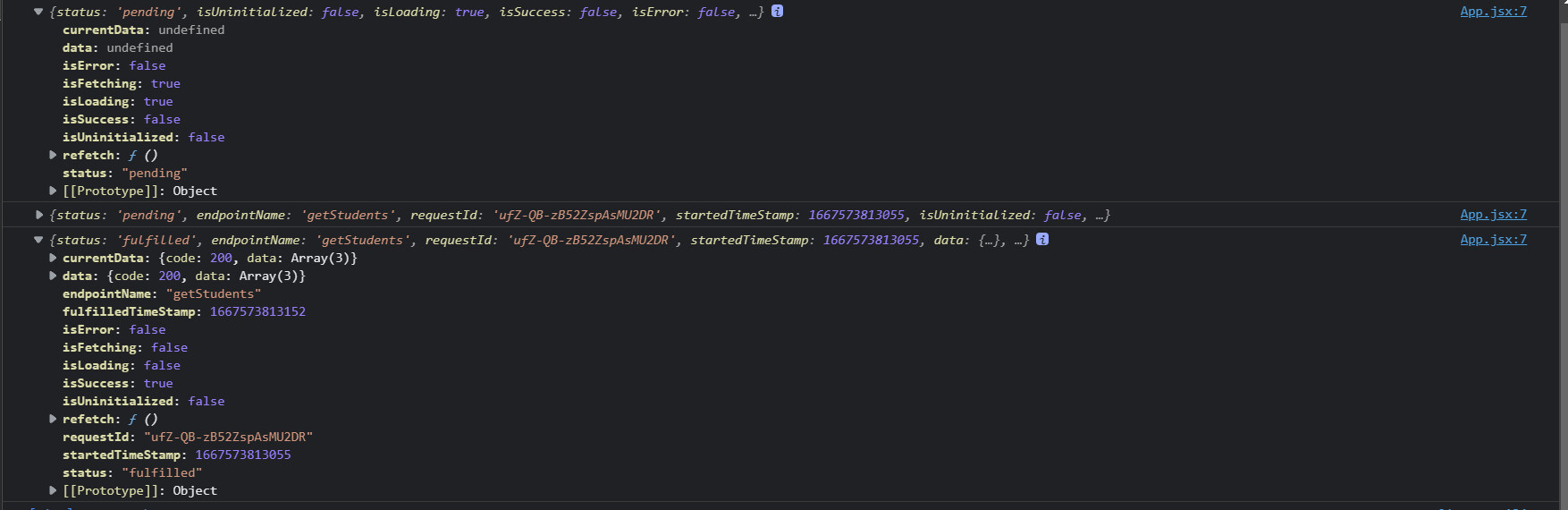Expand currentData in the fulfilled object

53,259
